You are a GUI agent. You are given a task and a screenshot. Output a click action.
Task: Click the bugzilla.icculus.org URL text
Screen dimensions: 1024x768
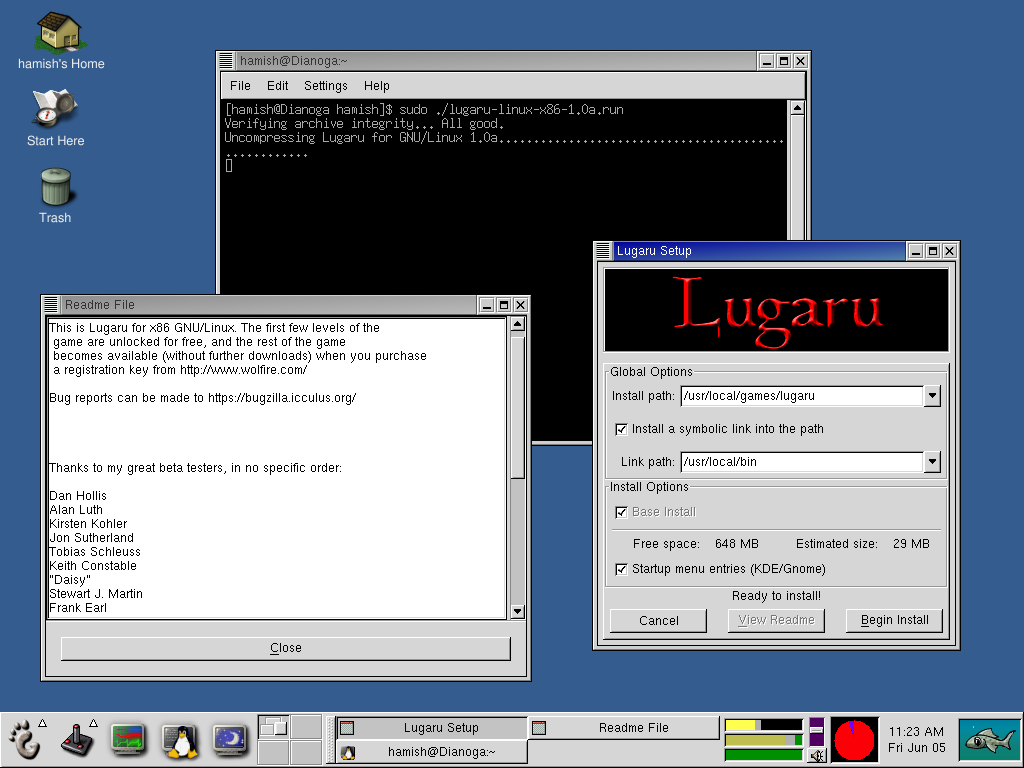[282, 398]
